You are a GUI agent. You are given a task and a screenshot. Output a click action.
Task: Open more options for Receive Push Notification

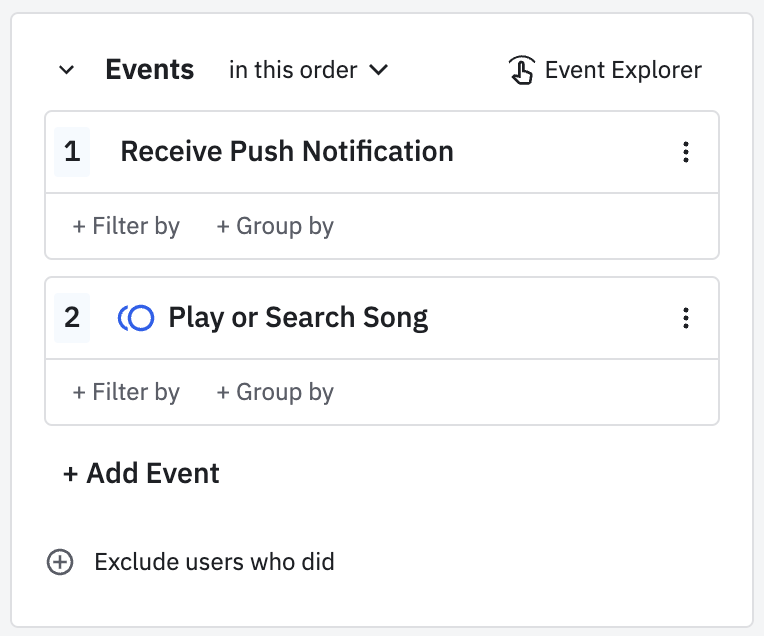tap(686, 152)
